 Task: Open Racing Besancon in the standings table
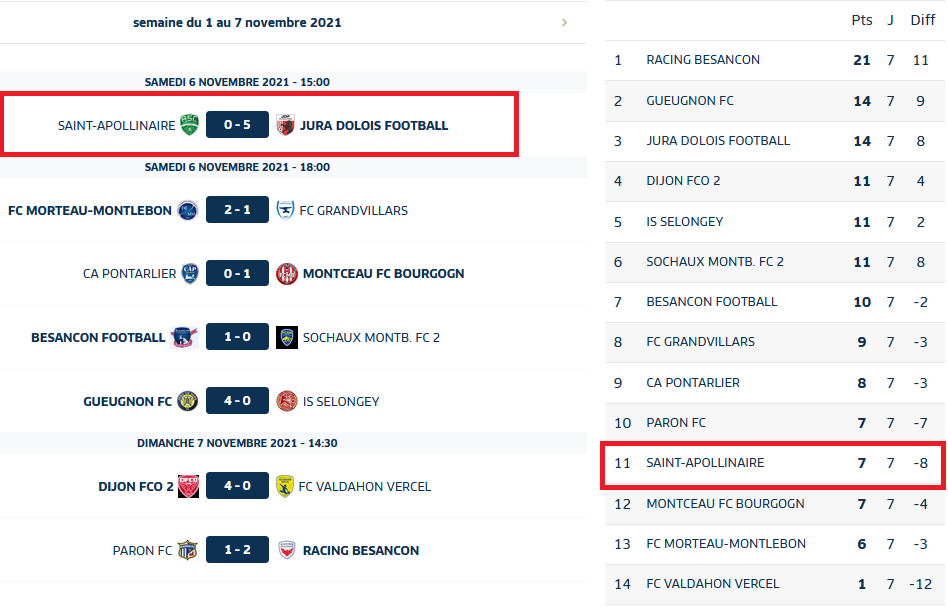[x=703, y=60]
